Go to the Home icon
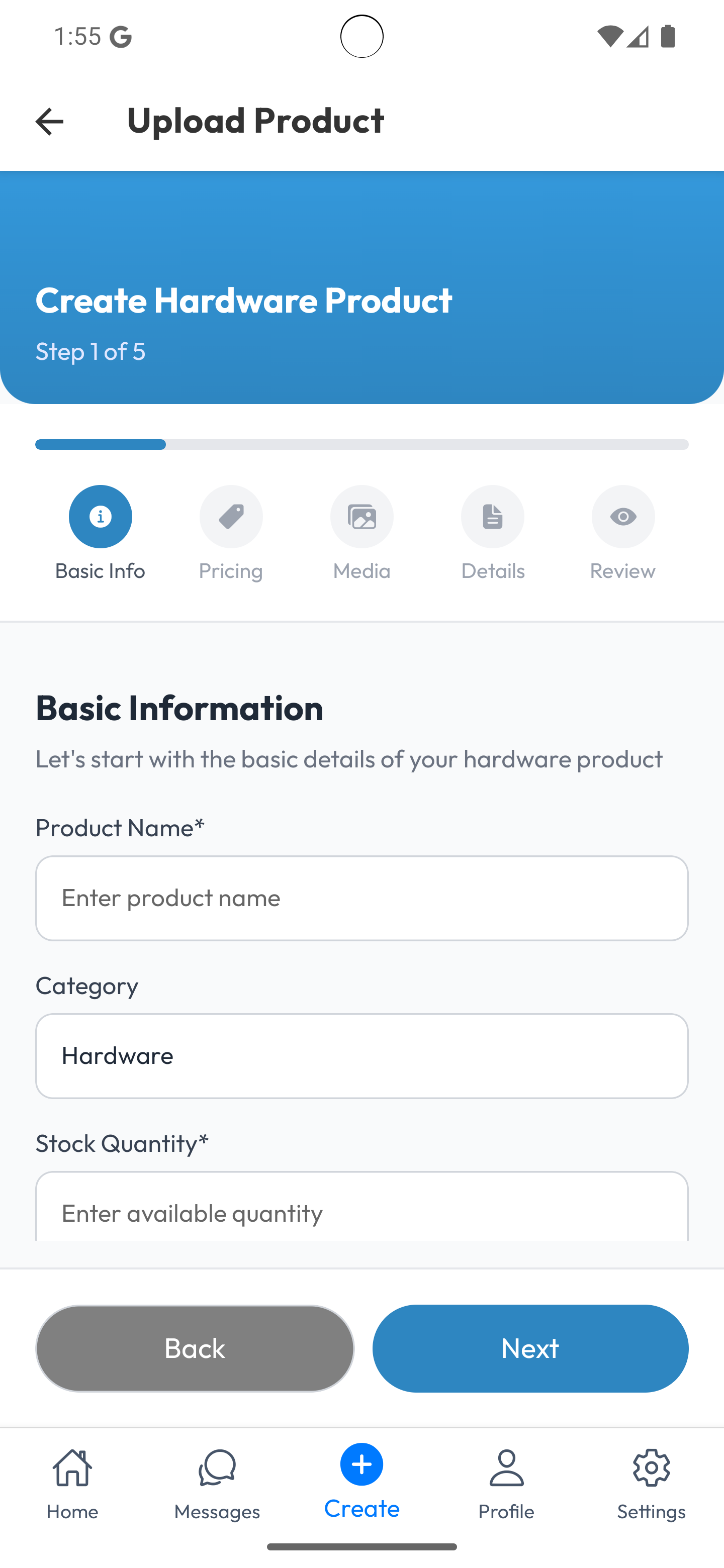This screenshot has height=1568, width=724. 72,1467
